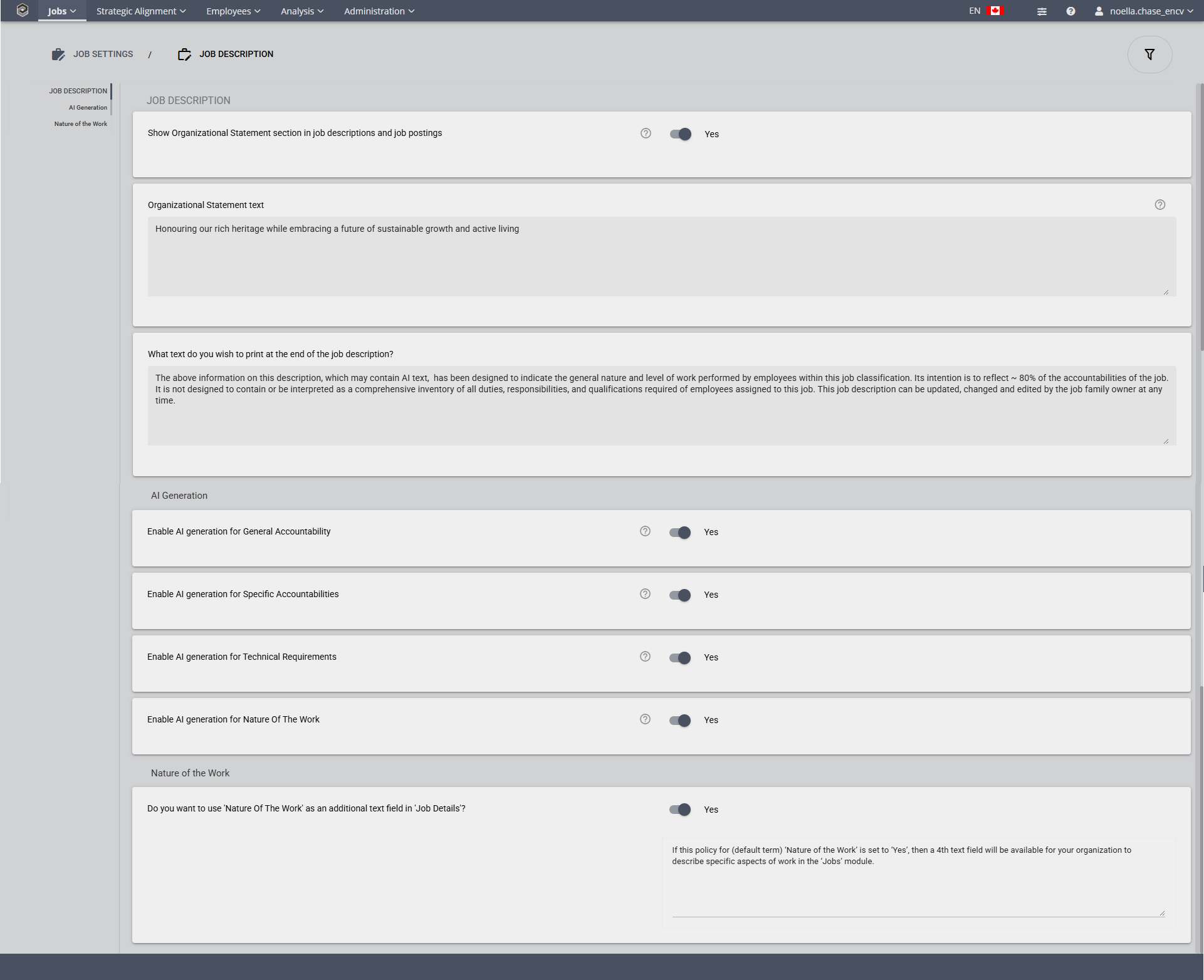This screenshot has height=980, width=1204.
Task: Click the Job Settings pencil icon
Action: tap(58, 54)
